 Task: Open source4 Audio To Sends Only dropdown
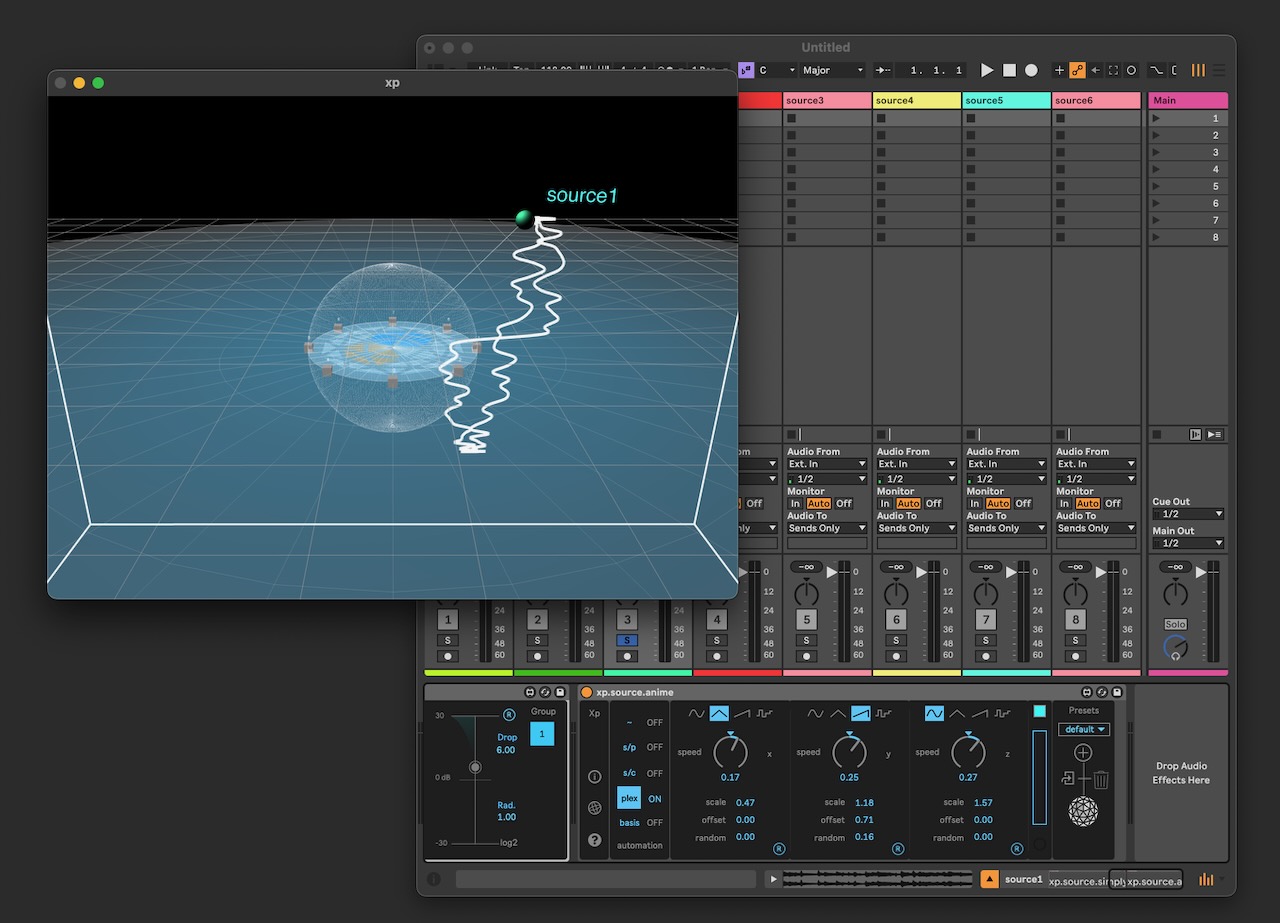click(916, 528)
